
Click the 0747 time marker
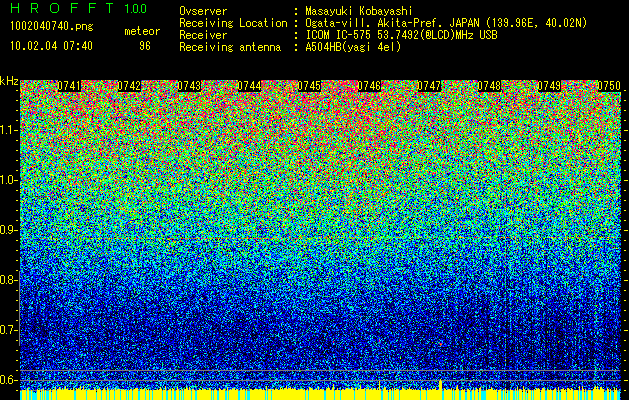click(429, 86)
